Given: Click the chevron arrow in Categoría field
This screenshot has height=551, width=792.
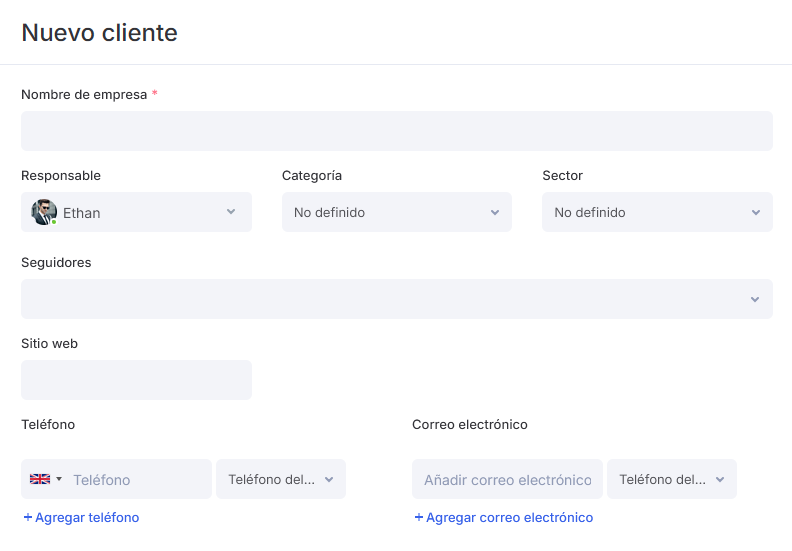Looking at the screenshot, I should pos(495,213).
